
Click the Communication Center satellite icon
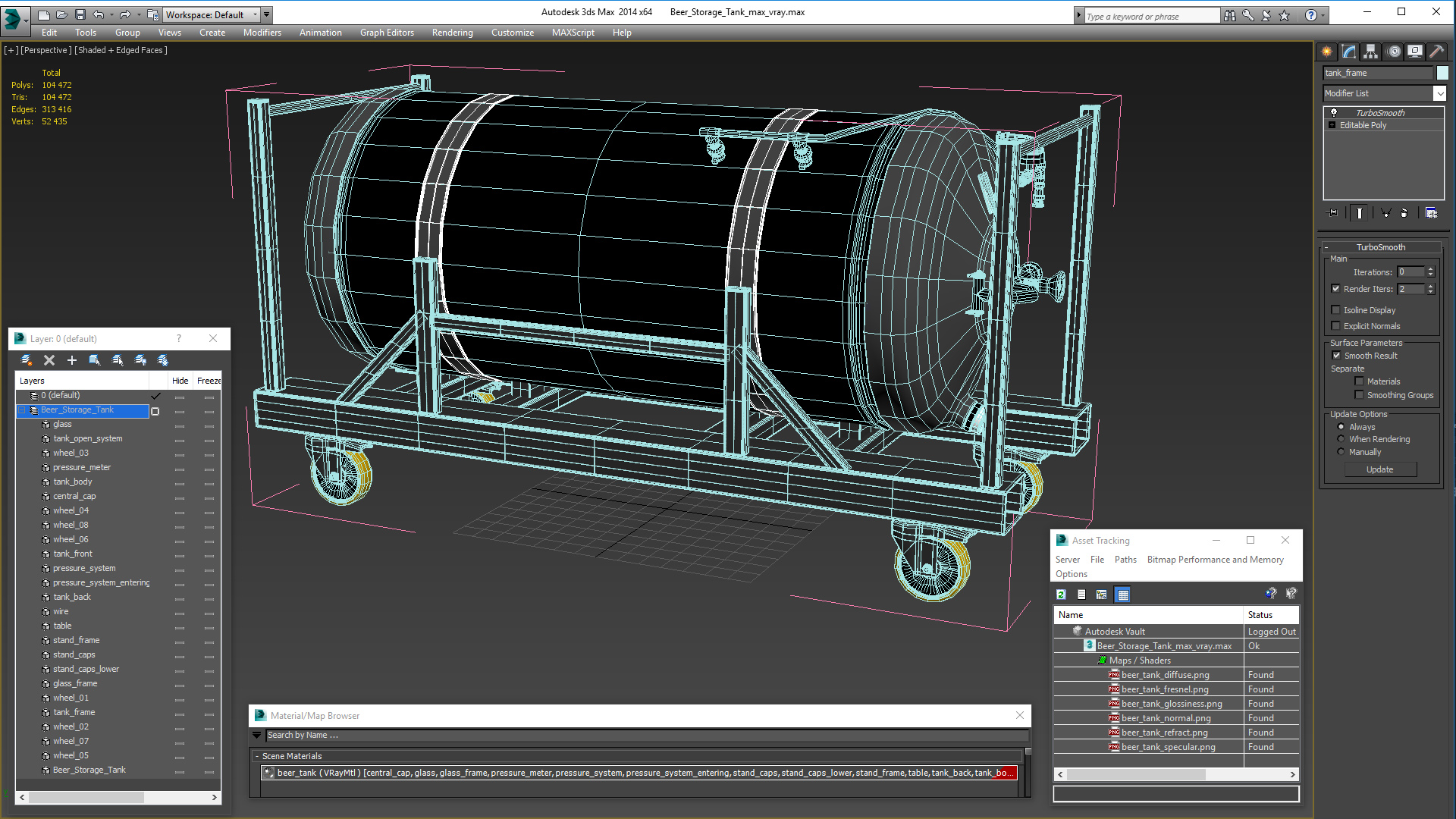coord(1266,15)
